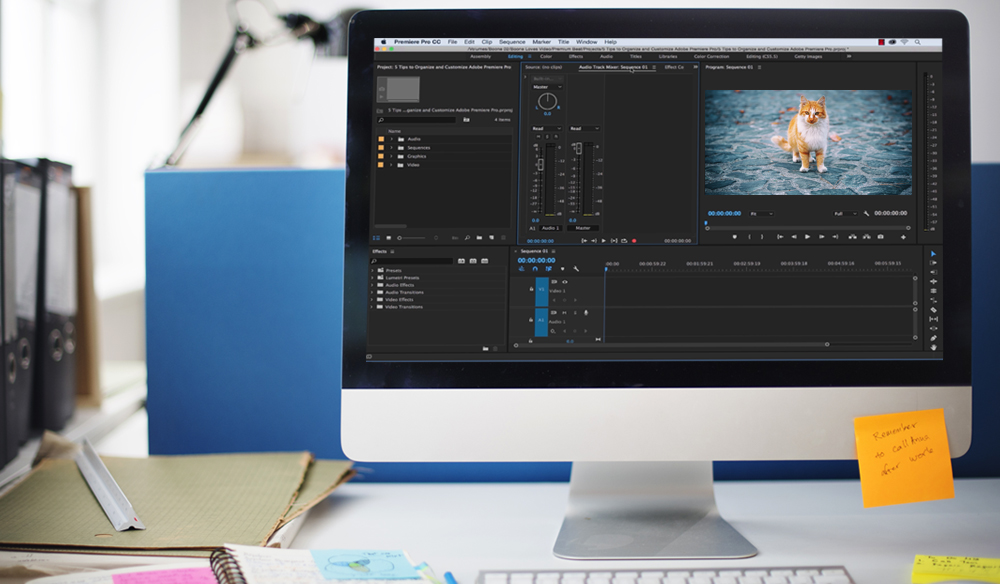Switch to the Color workspace tab
This screenshot has width=1000, height=584.
point(544,57)
